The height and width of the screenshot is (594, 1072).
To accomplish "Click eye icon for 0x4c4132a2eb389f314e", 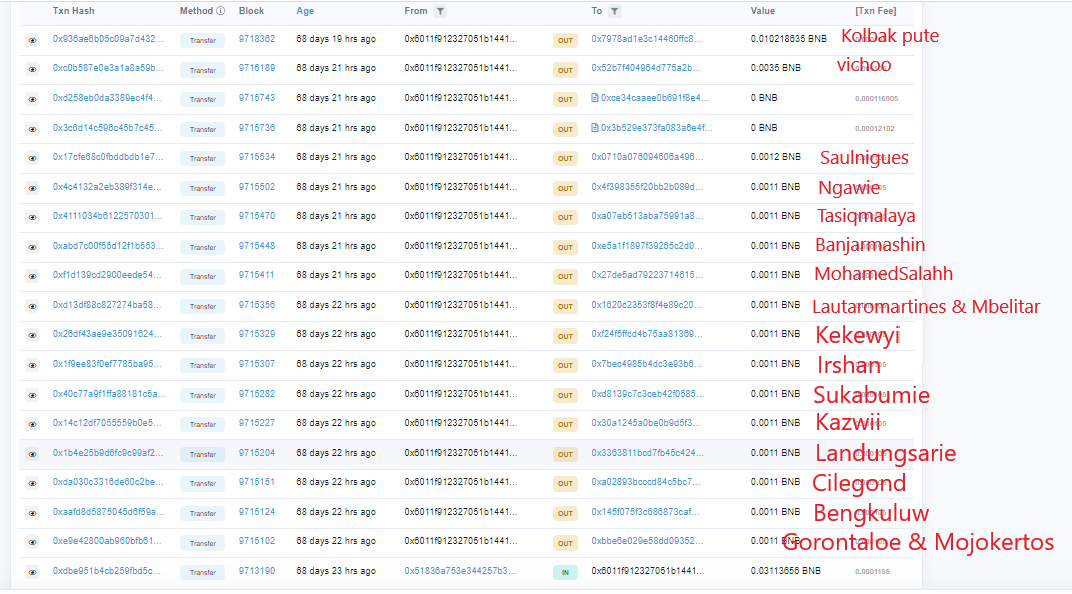I will pyautogui.click(x=32, y=188).
